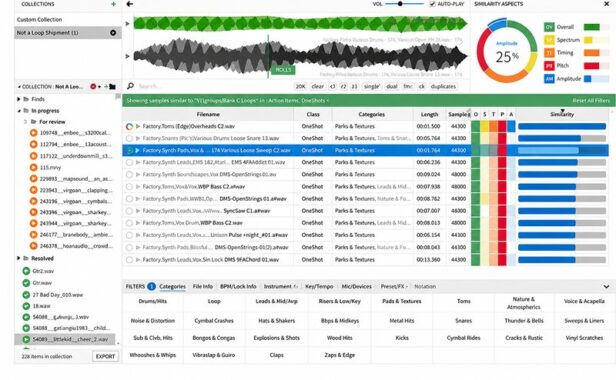The width and height of the screenshot is (616, 380).
Task: Close the Similarity Aspects panel
Action: tap(607, 4)
